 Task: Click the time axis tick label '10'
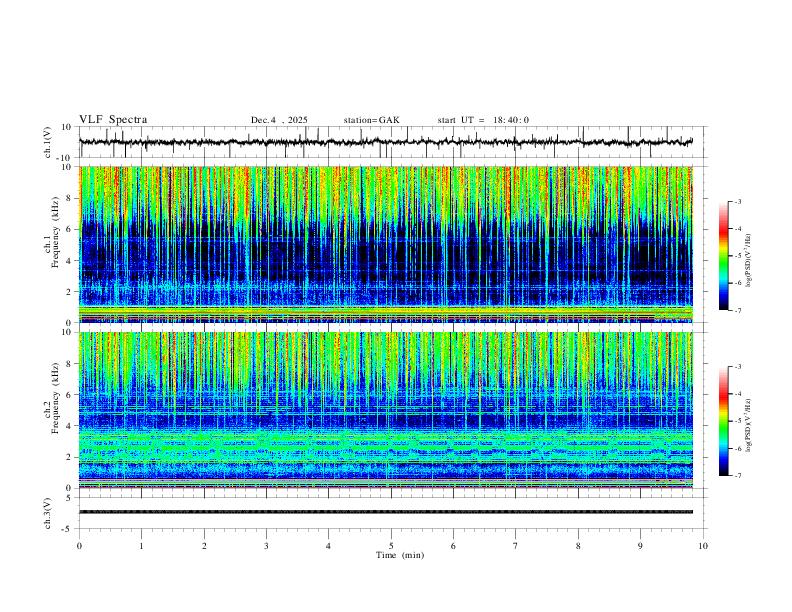coord(703,546)
